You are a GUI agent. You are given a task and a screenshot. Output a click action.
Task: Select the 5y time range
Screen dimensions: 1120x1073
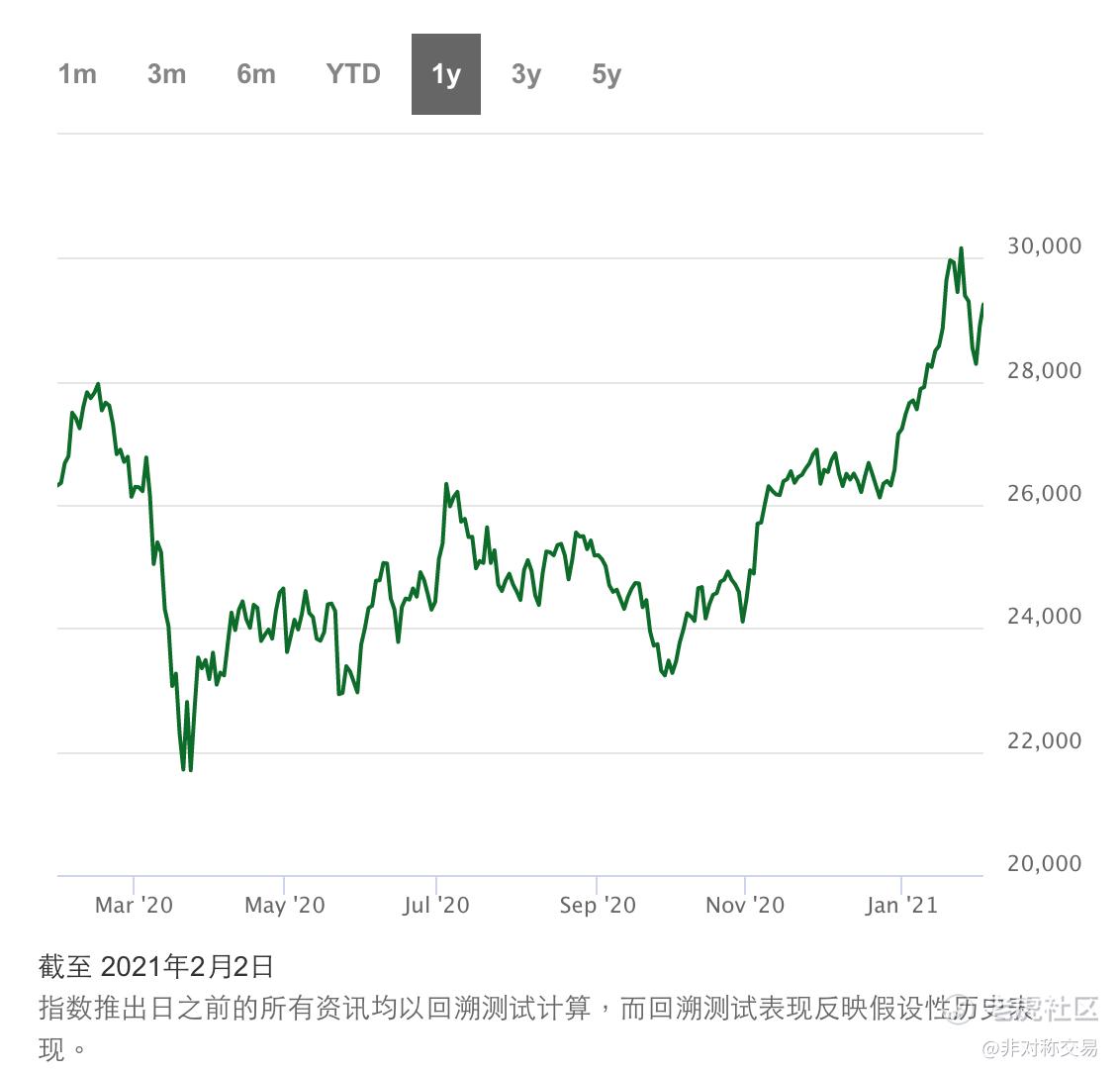(x=607, y=74)
